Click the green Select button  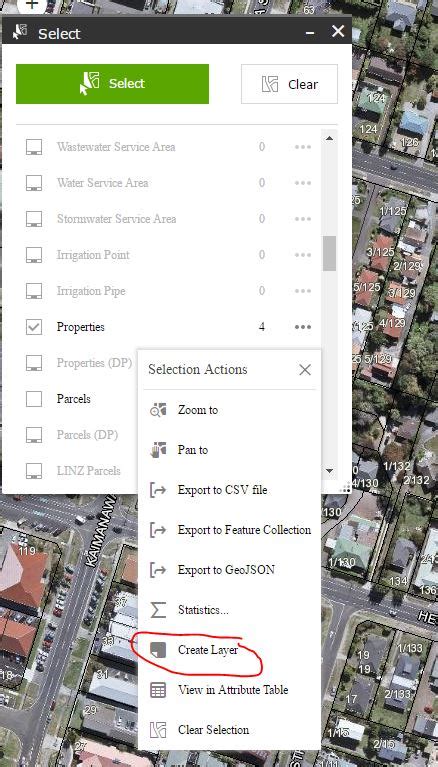pyautogui.click(x=113, y=84)
